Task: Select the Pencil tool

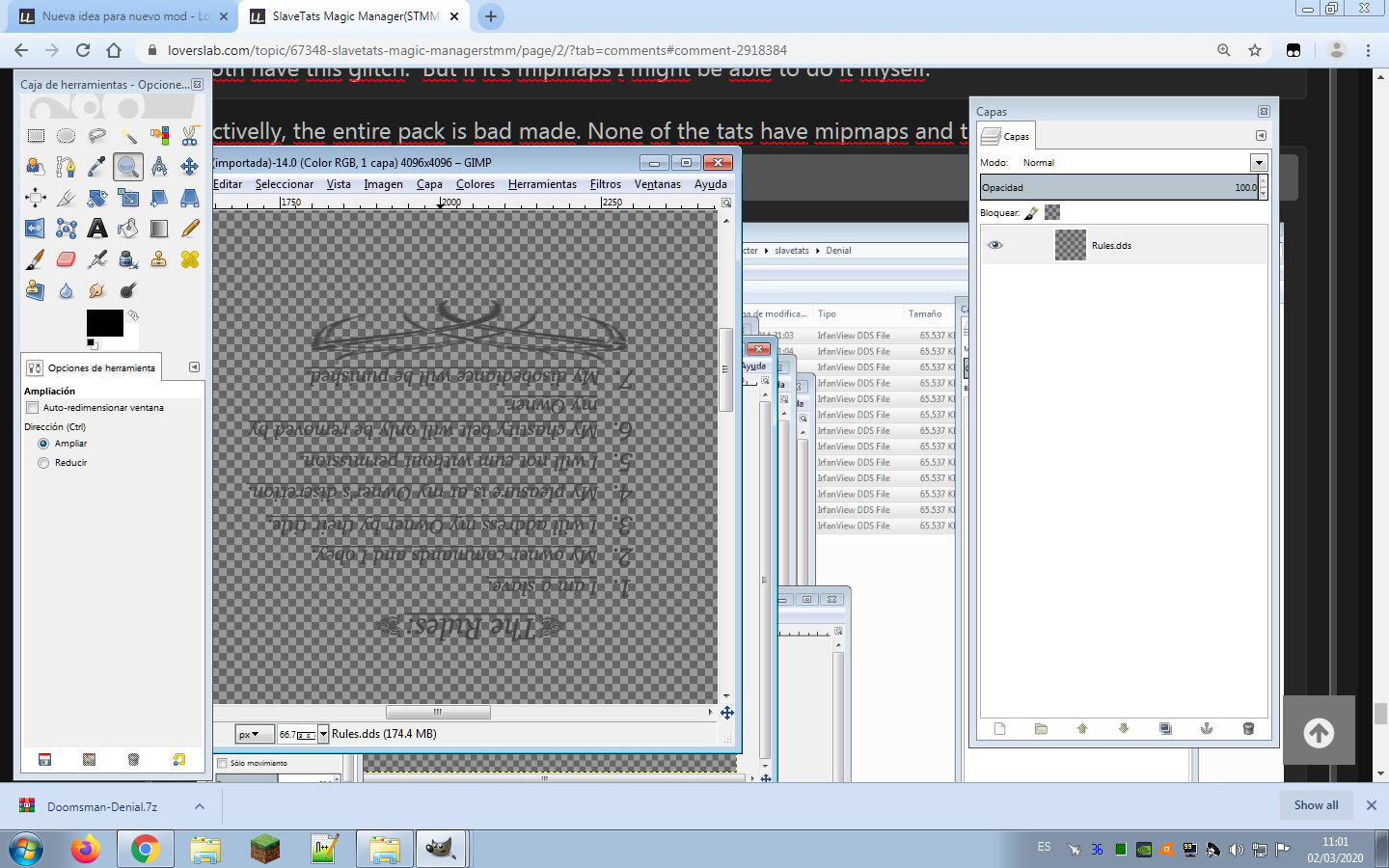Action: tap(190, 229)
